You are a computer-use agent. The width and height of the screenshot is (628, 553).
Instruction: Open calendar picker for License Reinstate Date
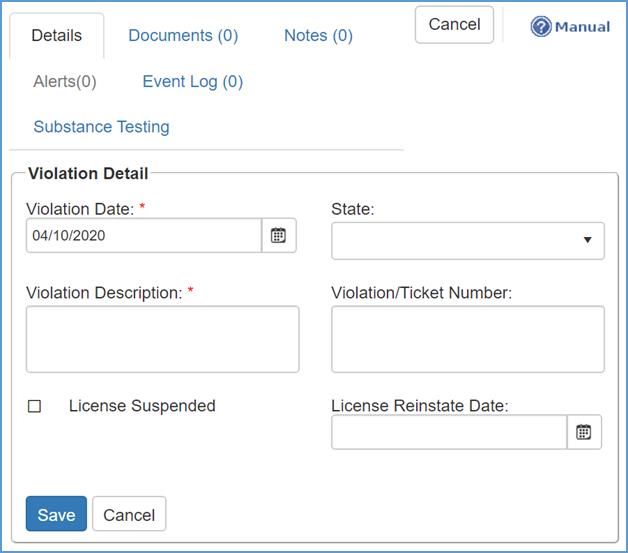click(x=584, y=433)
